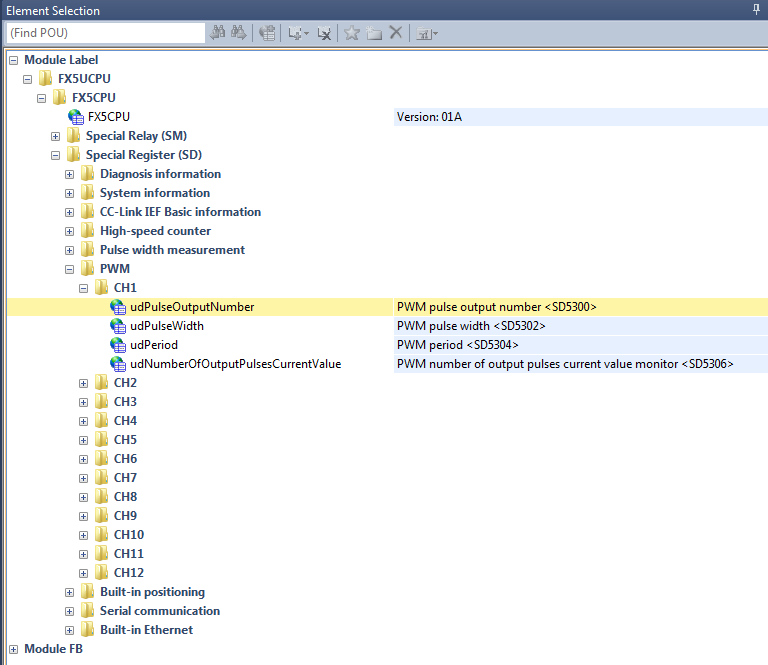
Task: Click the add library icon
Action: (295, 33)
